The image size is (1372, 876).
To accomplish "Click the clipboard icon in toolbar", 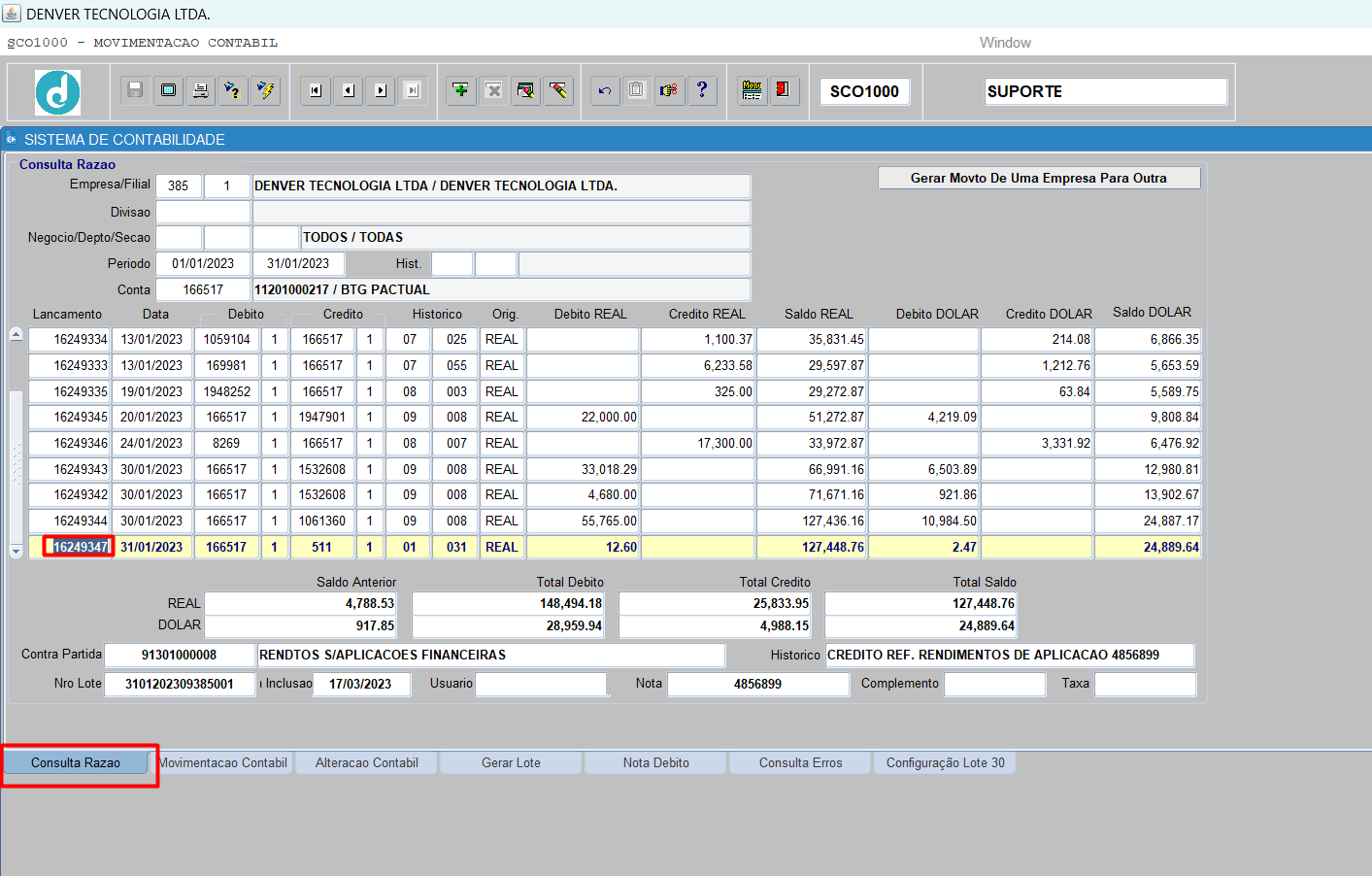I will [x=637, y=90].
